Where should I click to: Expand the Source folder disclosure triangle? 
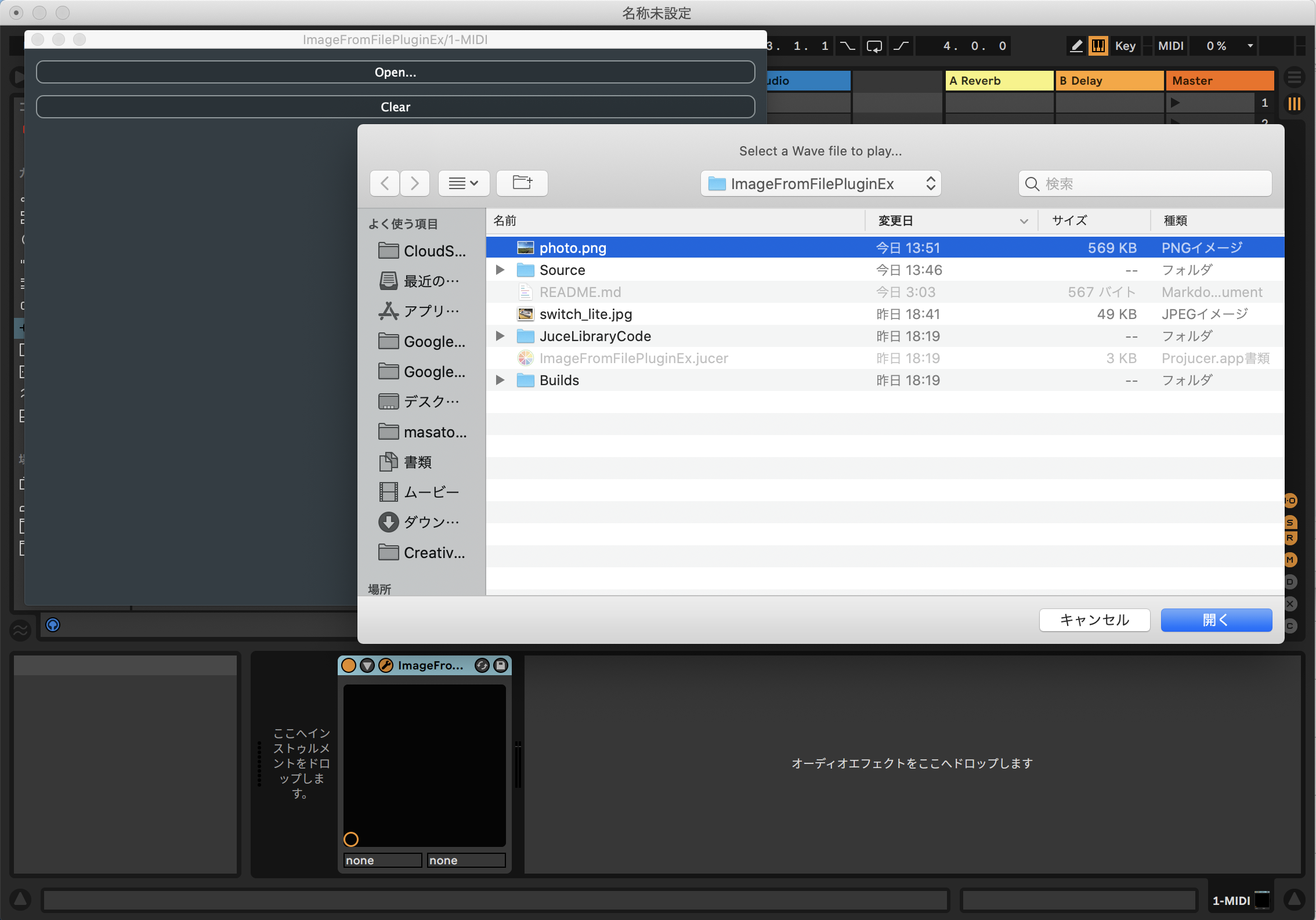500,270
